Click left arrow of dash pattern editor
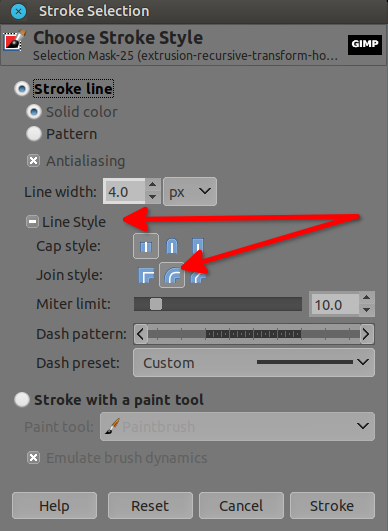The image size is (388, 531). (x=141, y=334)
